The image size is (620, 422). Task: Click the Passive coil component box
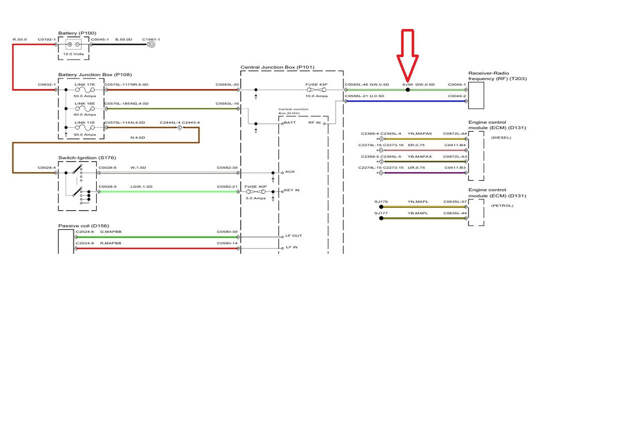tap(66, 241)
